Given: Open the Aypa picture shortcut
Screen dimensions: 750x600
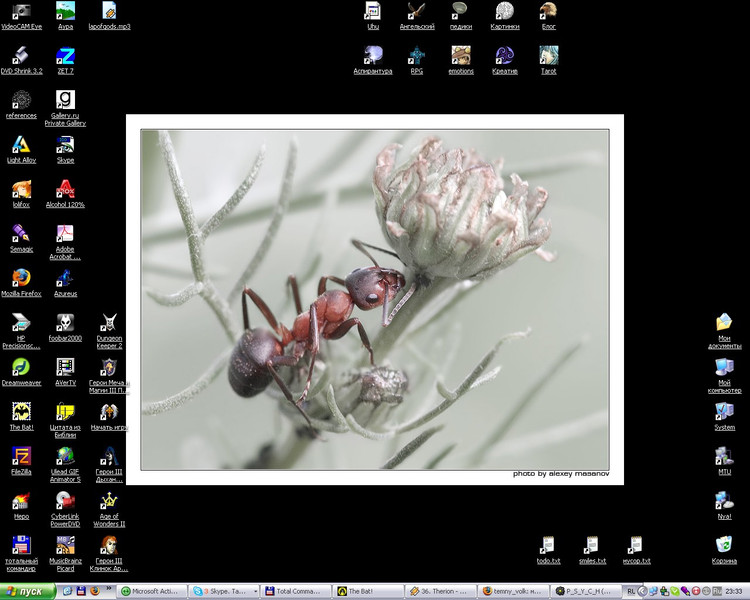Looking at the screenshot, I should pyautogui.click(x=66, y=16).
